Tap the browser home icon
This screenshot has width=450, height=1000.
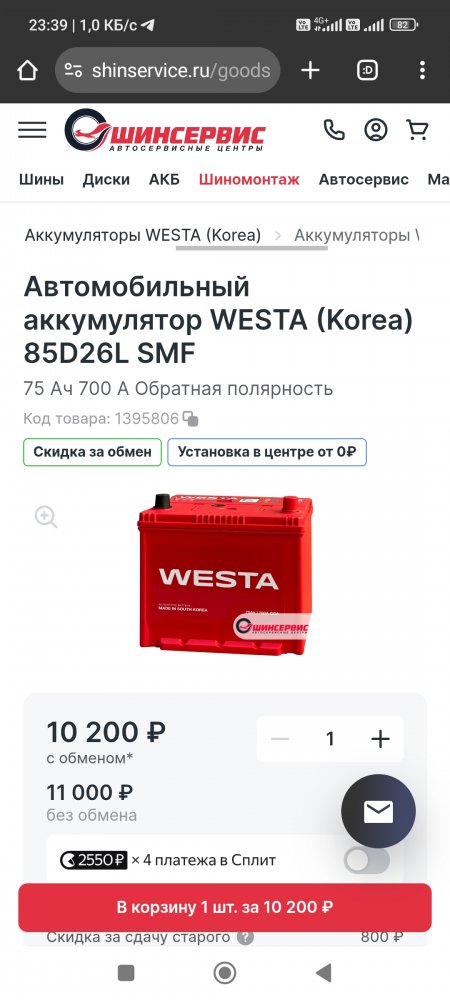coord(27,70)
